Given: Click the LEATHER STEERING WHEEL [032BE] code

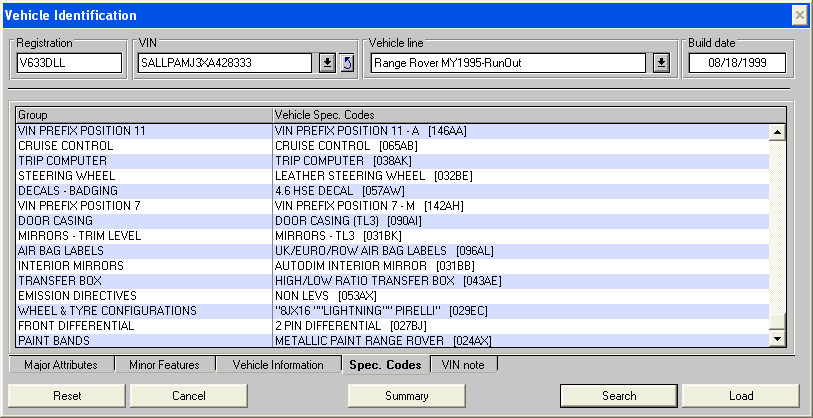Looking at the screenshot, I should pos(374,176).
